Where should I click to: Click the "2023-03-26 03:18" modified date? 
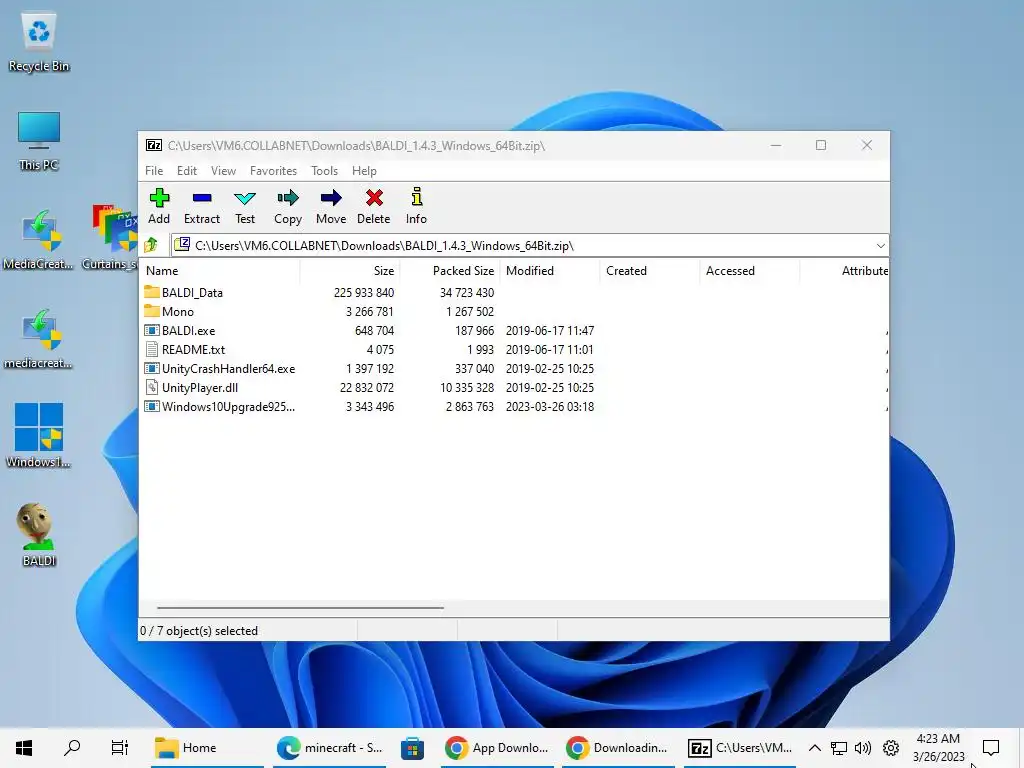coord(550,407)
